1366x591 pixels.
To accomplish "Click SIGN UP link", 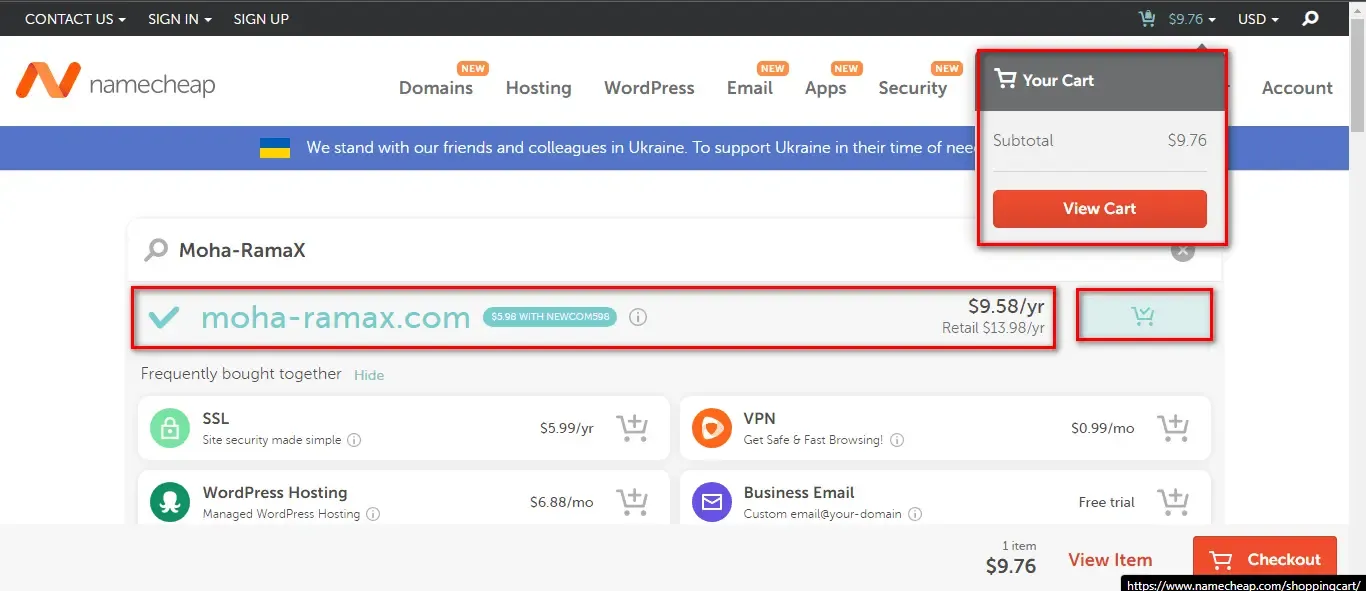I will pos(261,19).
